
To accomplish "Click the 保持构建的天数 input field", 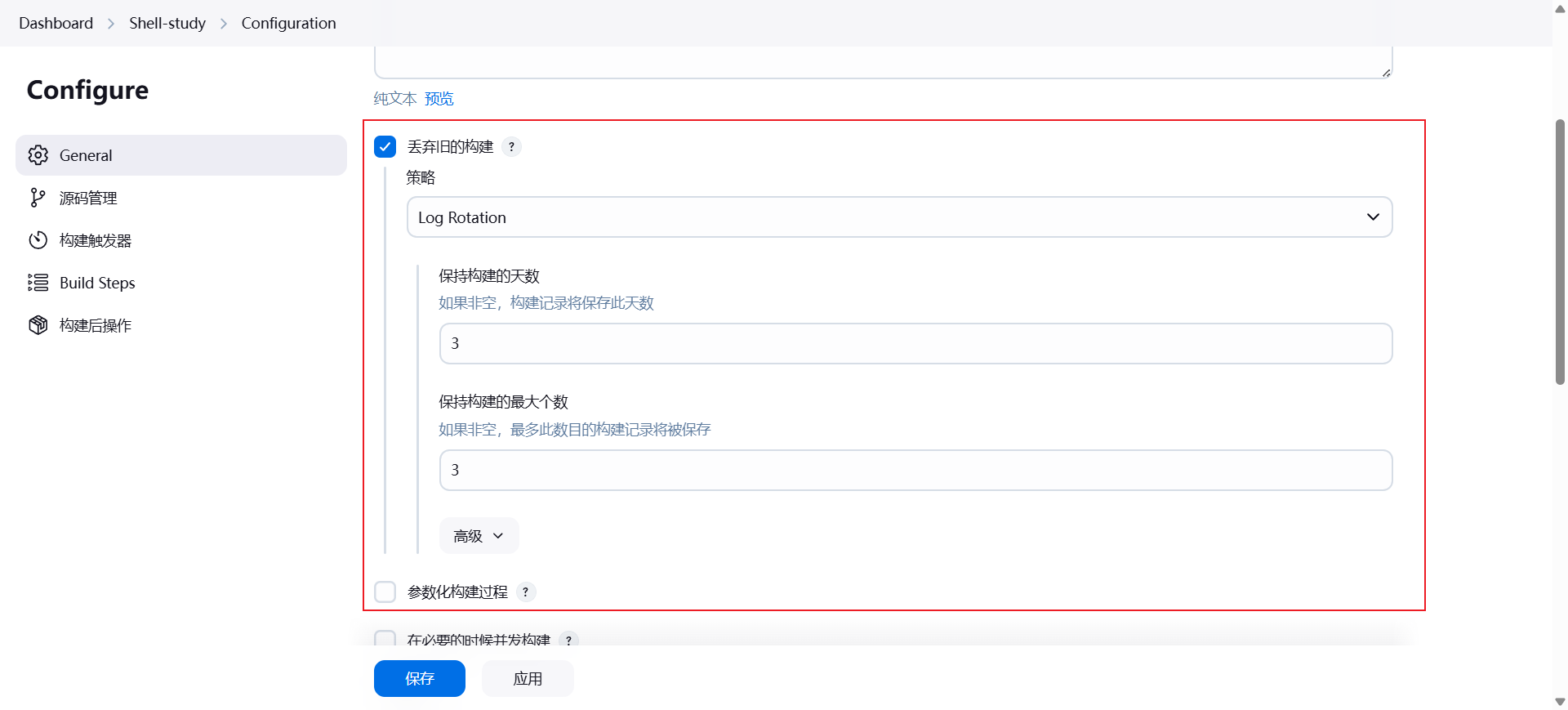I will click(x=915, y=343).
